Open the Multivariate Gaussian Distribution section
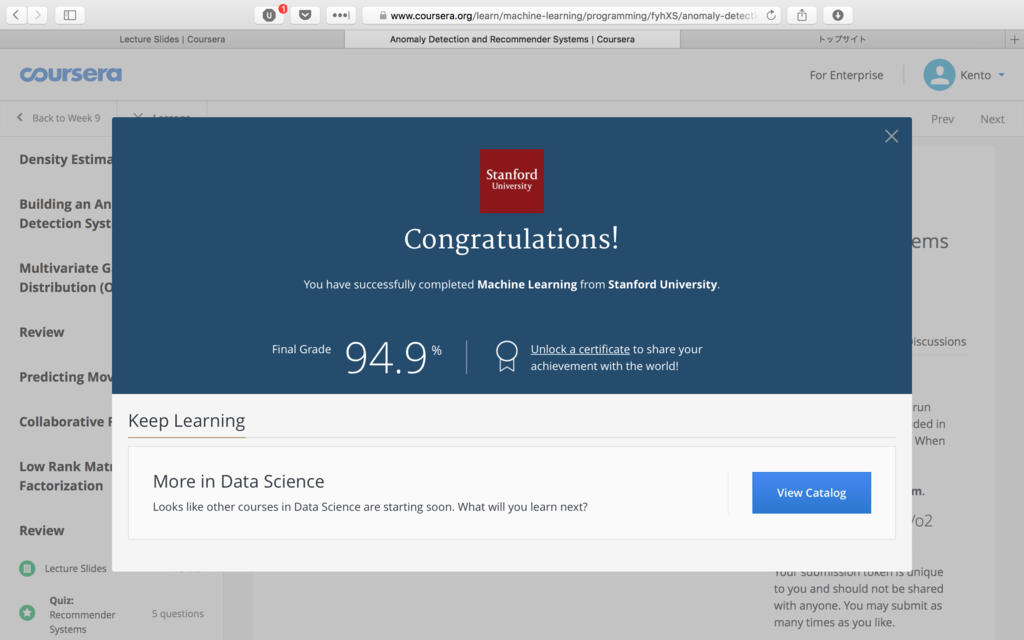1024x640 pixels. (x=65, y=278)
